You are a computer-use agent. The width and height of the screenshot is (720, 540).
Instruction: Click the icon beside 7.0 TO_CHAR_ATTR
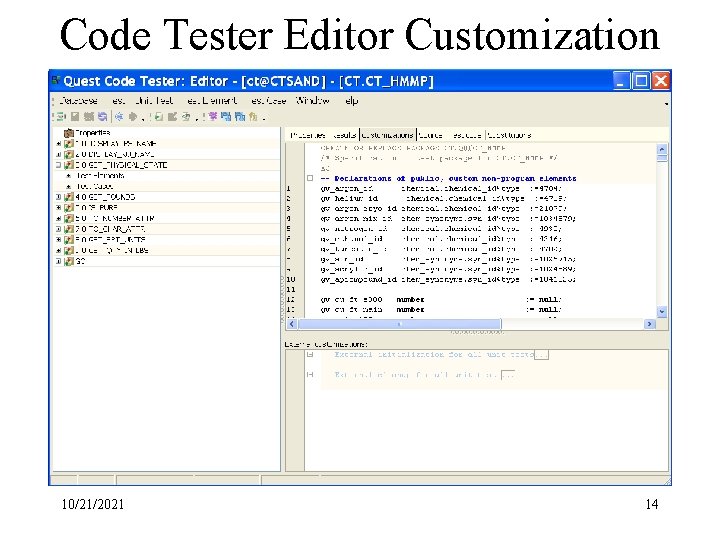[69, 229]
